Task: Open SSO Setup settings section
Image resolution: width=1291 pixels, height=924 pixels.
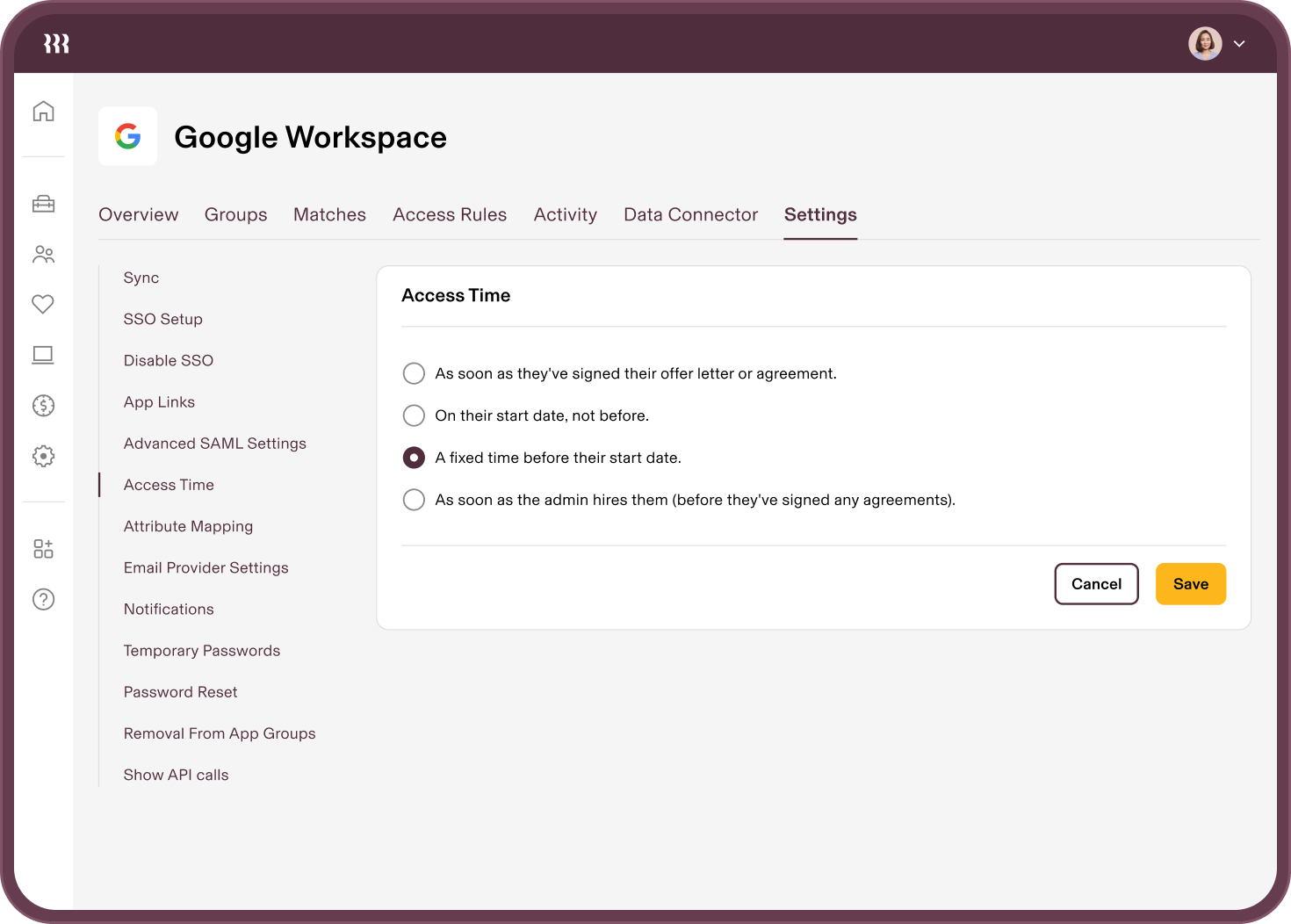Action: pos(163,319)
